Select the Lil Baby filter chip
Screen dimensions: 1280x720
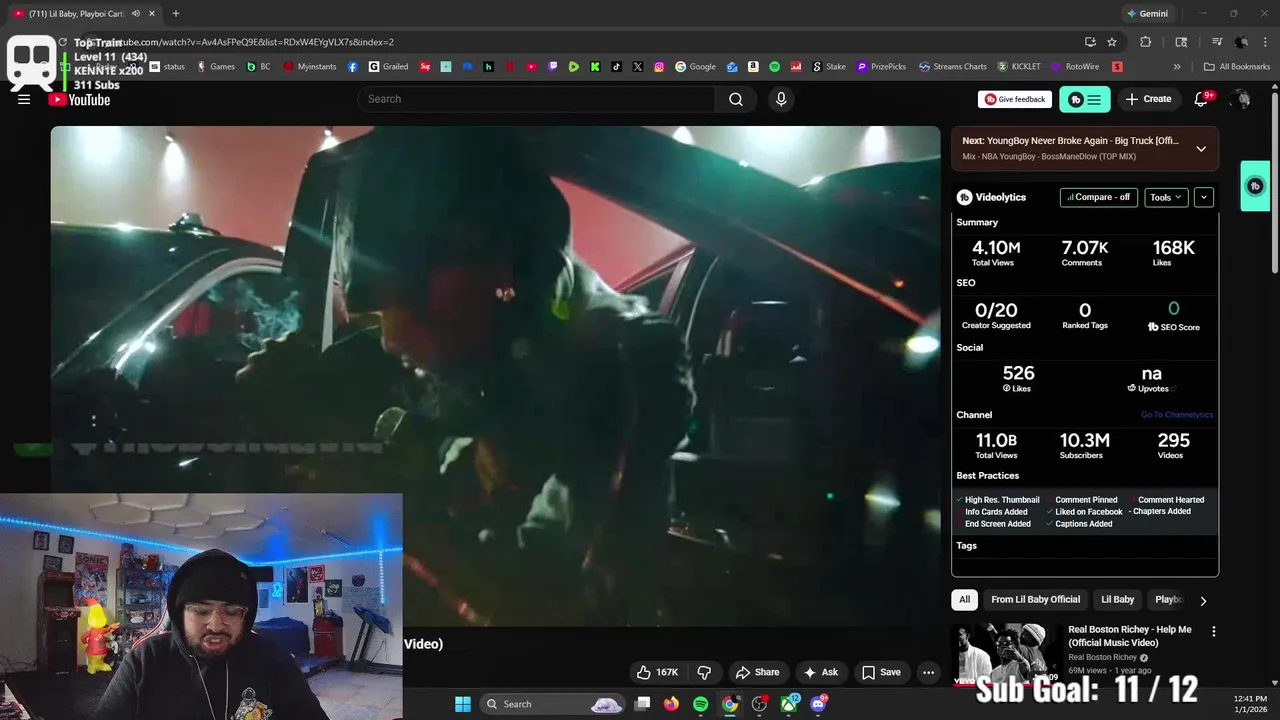pyautogui.click(x=1117, y=599)
